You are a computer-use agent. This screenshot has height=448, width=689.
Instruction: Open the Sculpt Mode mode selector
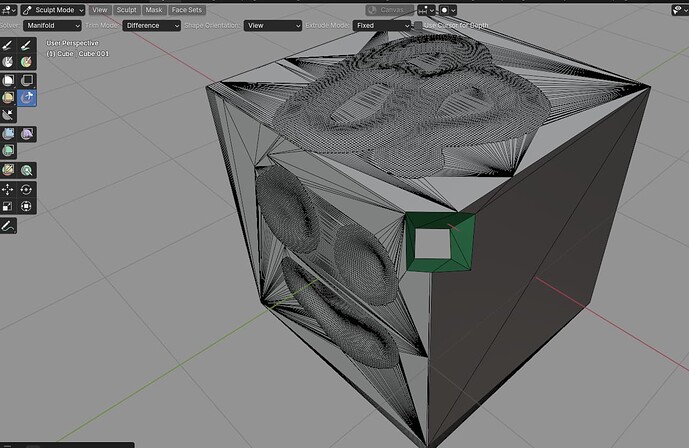[x=53, y=10]
